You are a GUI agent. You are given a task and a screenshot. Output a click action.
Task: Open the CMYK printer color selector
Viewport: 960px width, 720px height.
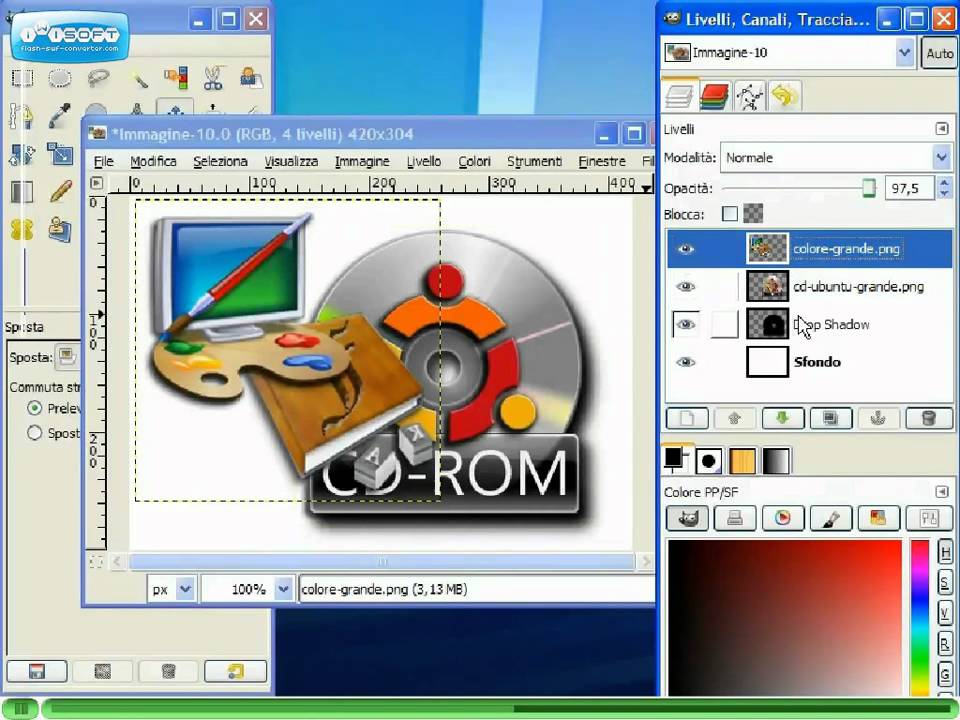coord(735,519)
